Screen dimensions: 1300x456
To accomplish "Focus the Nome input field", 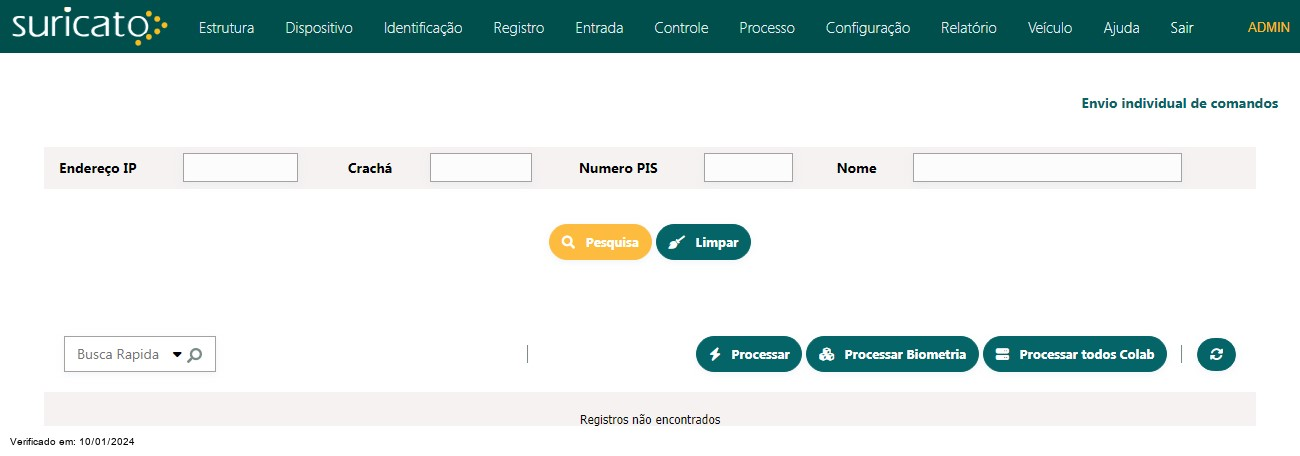I will click(x=1047, y=167).
